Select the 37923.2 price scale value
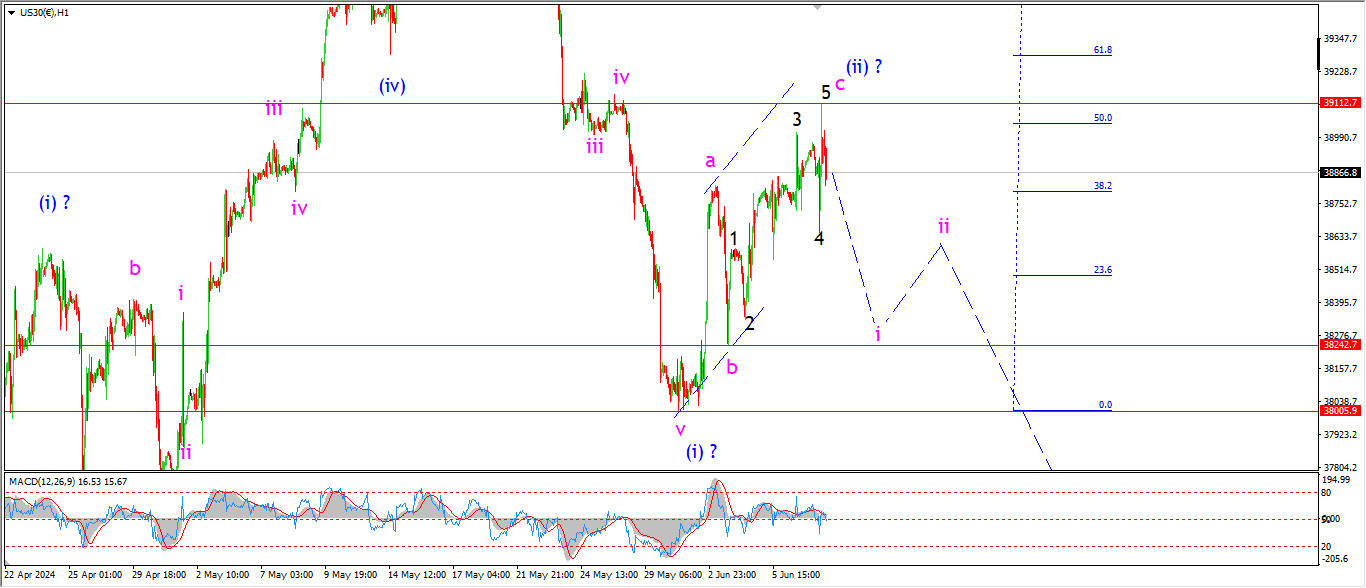This screenshot has width=1366, height=588. [1340, 435]
